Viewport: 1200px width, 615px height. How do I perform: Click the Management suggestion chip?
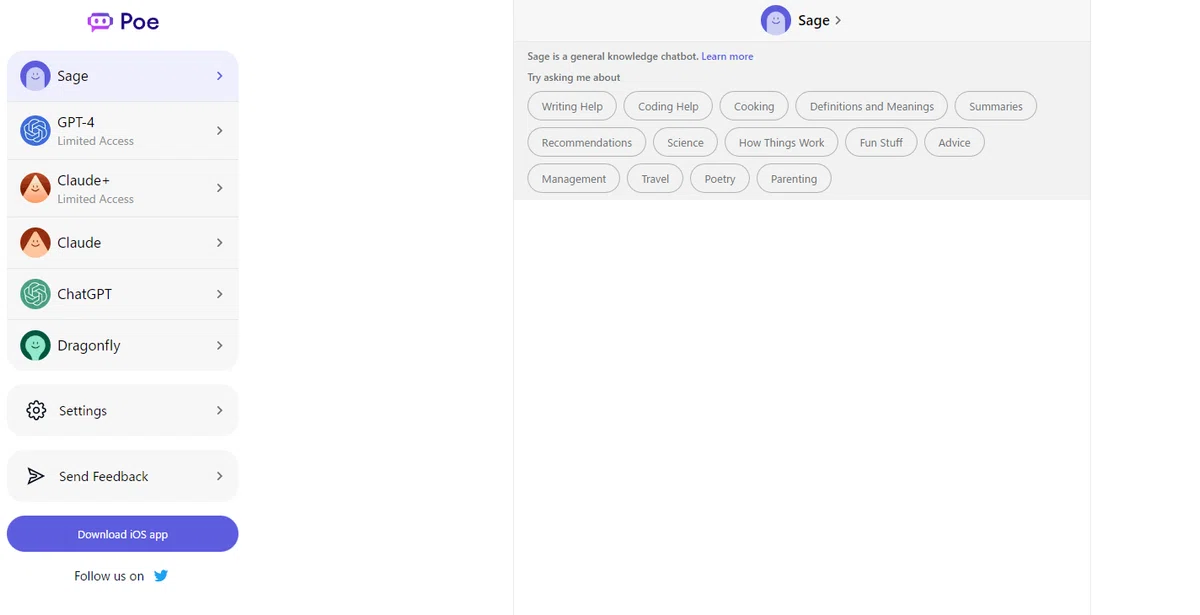click(x=574, y=179)
